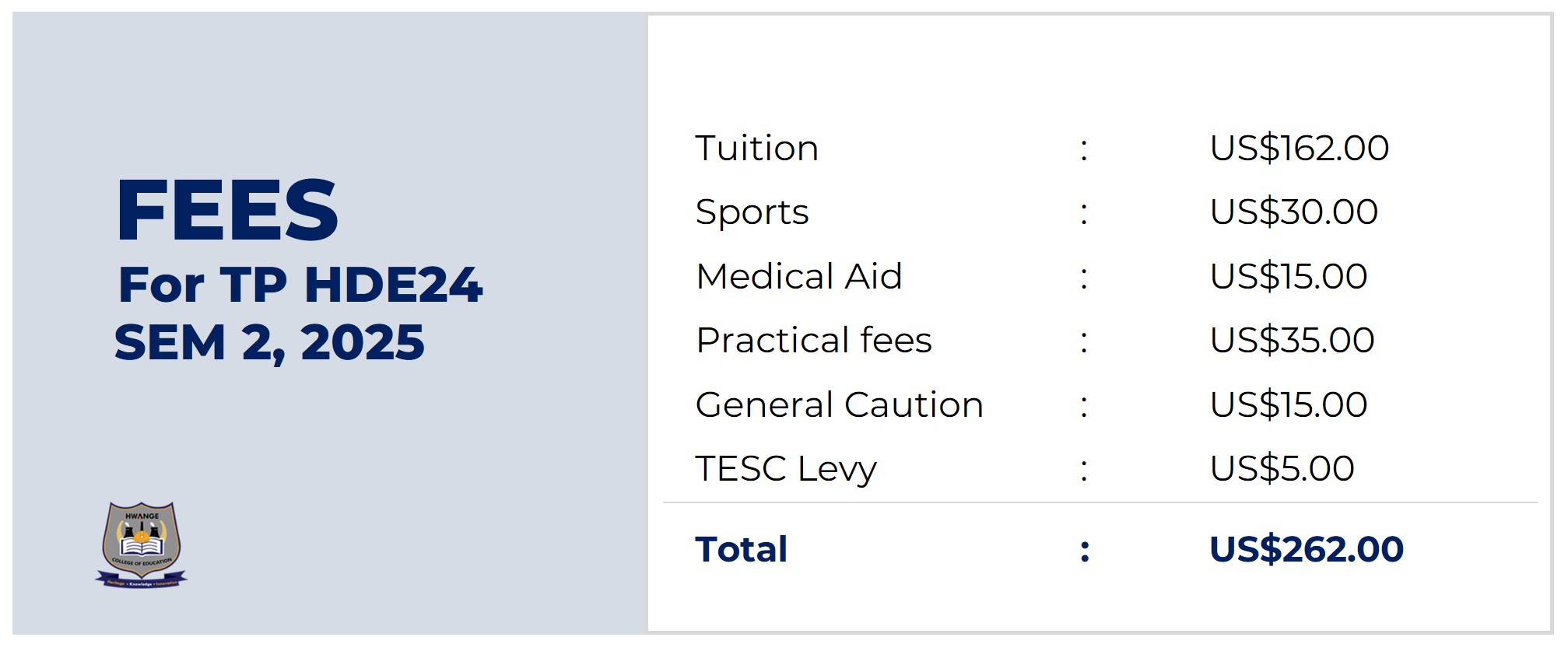Click the large FEES heading
This screenshot has width=1568, height=651.
point(226,210)
